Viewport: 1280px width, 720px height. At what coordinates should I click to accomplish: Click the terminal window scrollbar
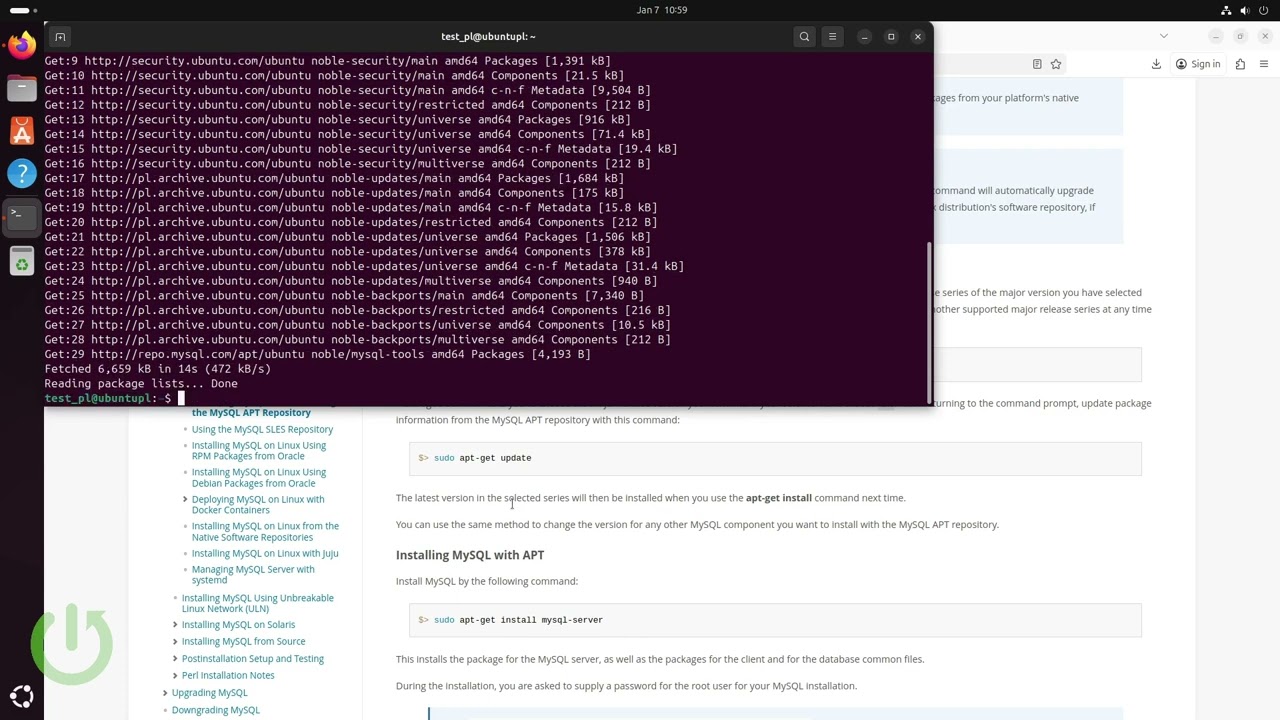coord(929,322)
